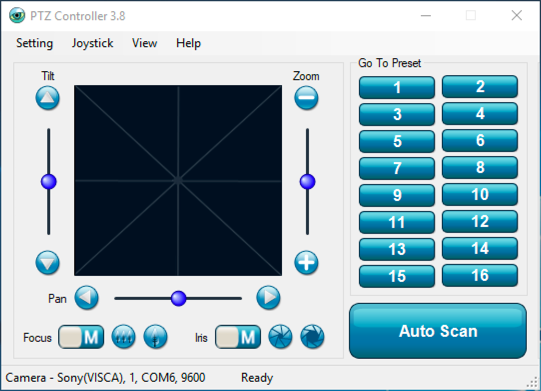This screenshot has width=541, height=391.
Task: Go to preset 9
Action: pos(397,195)
